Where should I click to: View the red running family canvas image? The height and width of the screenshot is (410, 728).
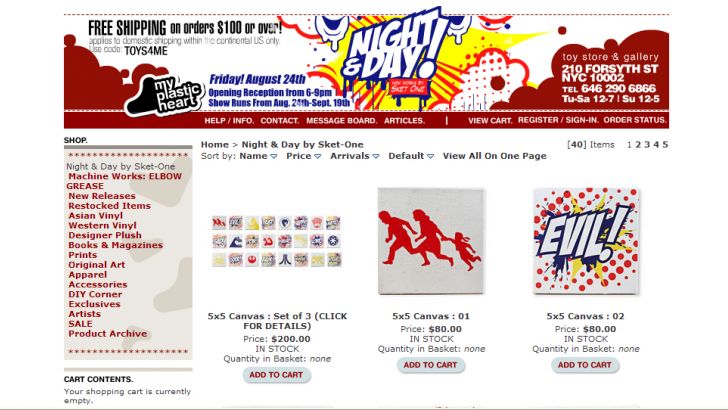click(431, 241)
